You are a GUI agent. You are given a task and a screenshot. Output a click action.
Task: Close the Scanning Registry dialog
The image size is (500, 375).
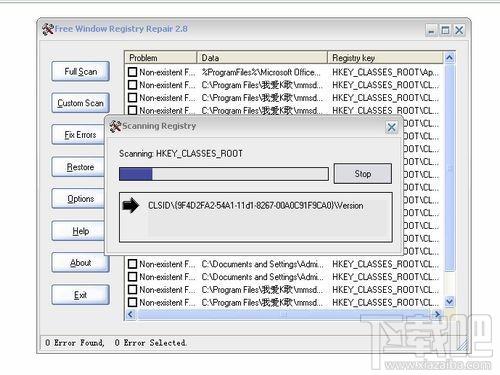(392, 127)
